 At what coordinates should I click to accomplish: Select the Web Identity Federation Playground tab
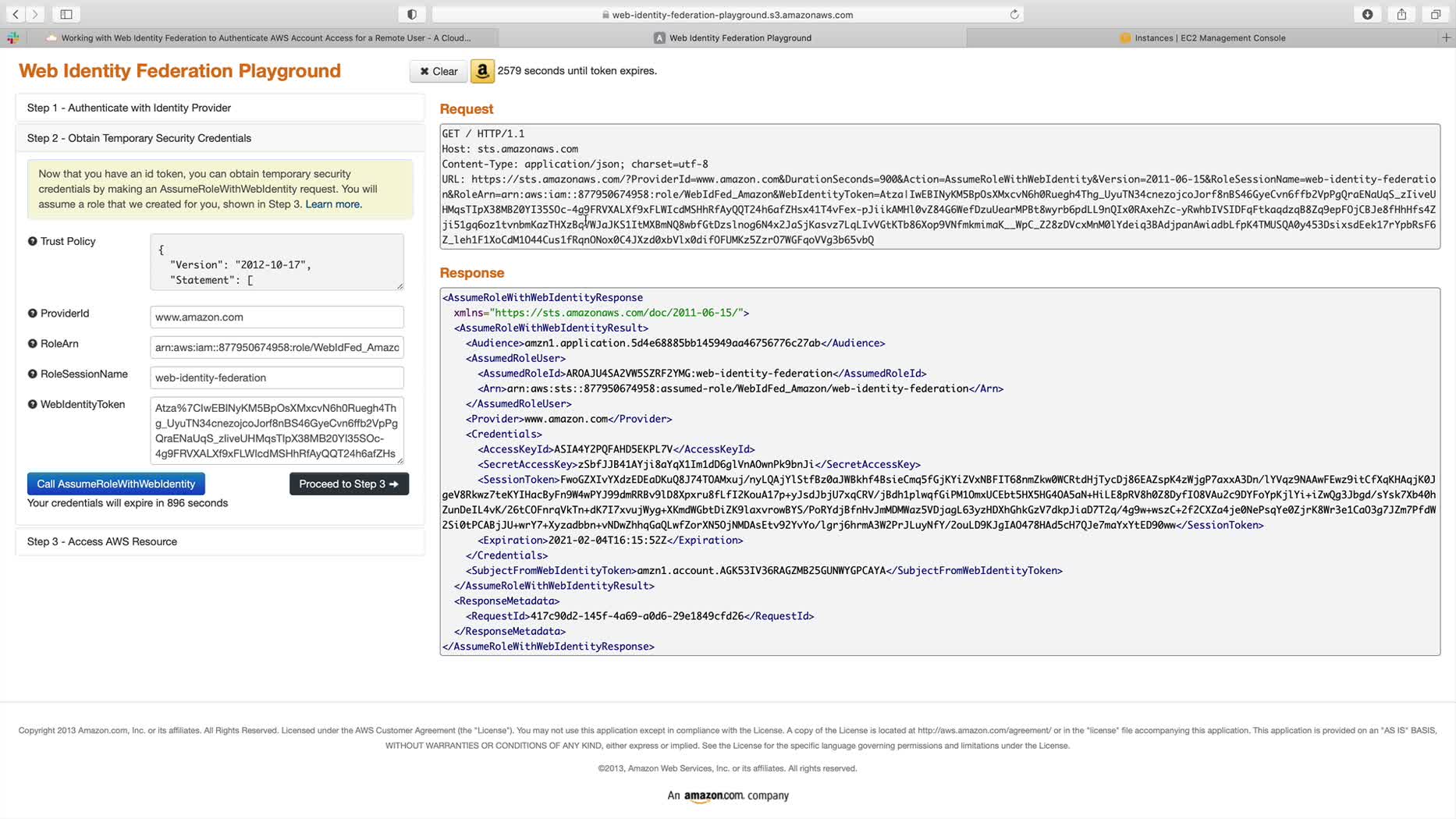click(x=732, y=37)
